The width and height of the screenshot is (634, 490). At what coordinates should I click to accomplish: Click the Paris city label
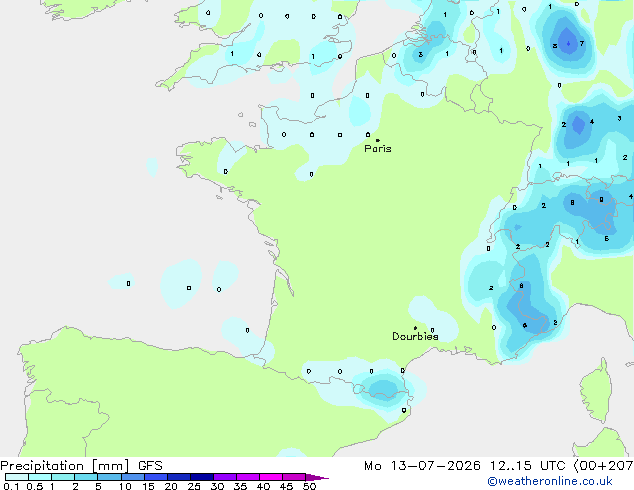click(378, 149)
